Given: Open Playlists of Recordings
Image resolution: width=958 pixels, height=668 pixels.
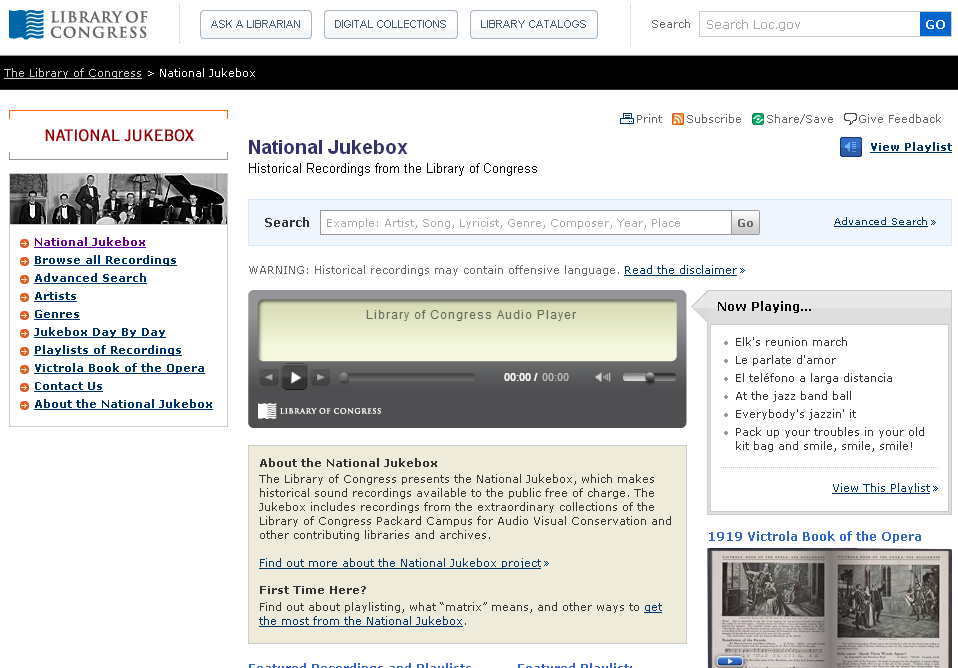Looking at the screenshot, I should (108, 350).
